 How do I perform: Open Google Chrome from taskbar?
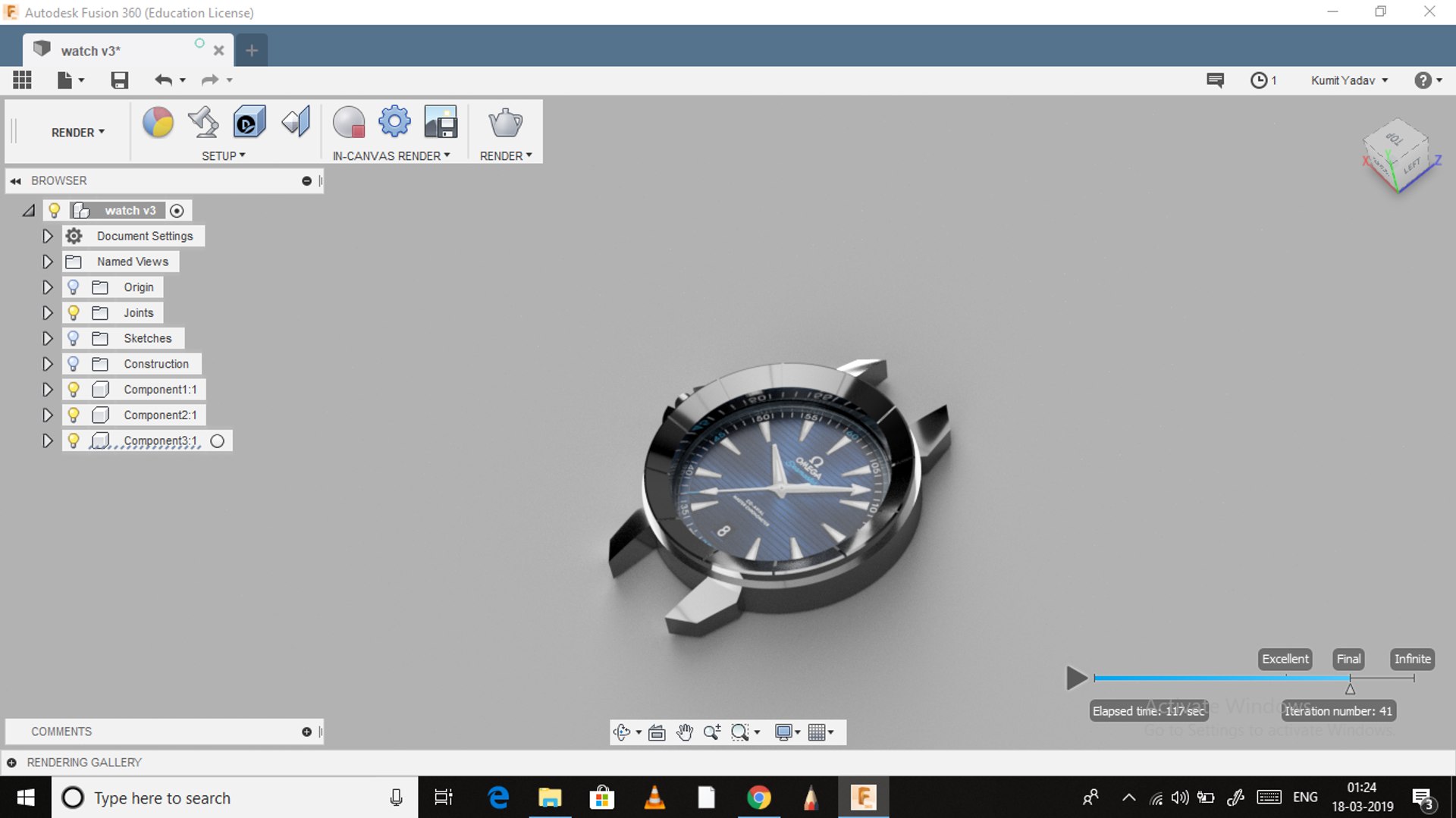(x=758, y=798)
